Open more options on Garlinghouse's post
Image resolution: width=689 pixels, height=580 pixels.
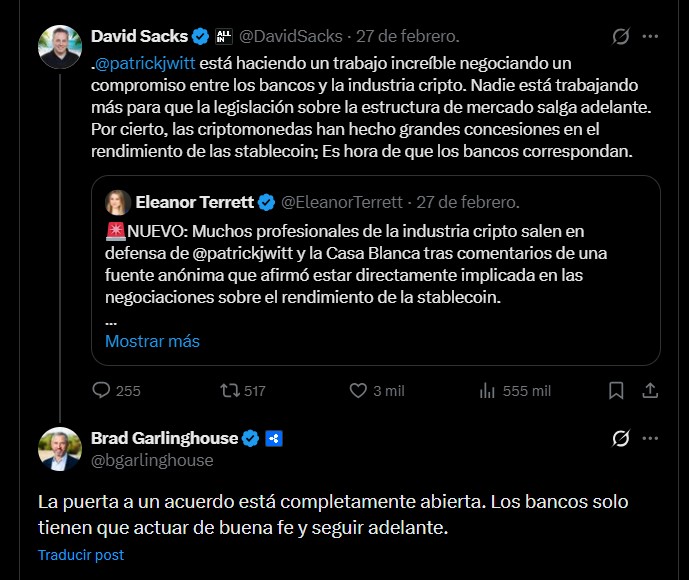[x=650, y=439]
